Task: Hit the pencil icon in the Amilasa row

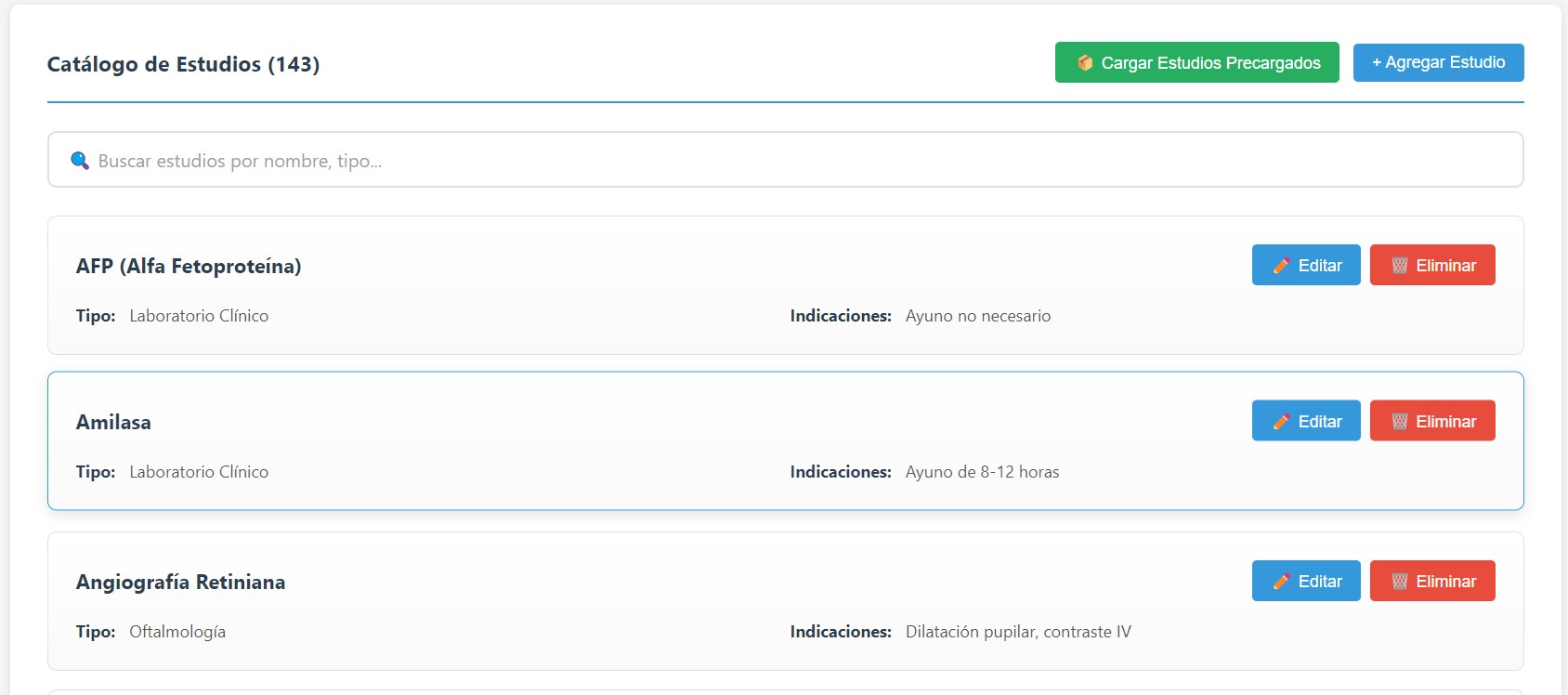Action: point(1281,422)
